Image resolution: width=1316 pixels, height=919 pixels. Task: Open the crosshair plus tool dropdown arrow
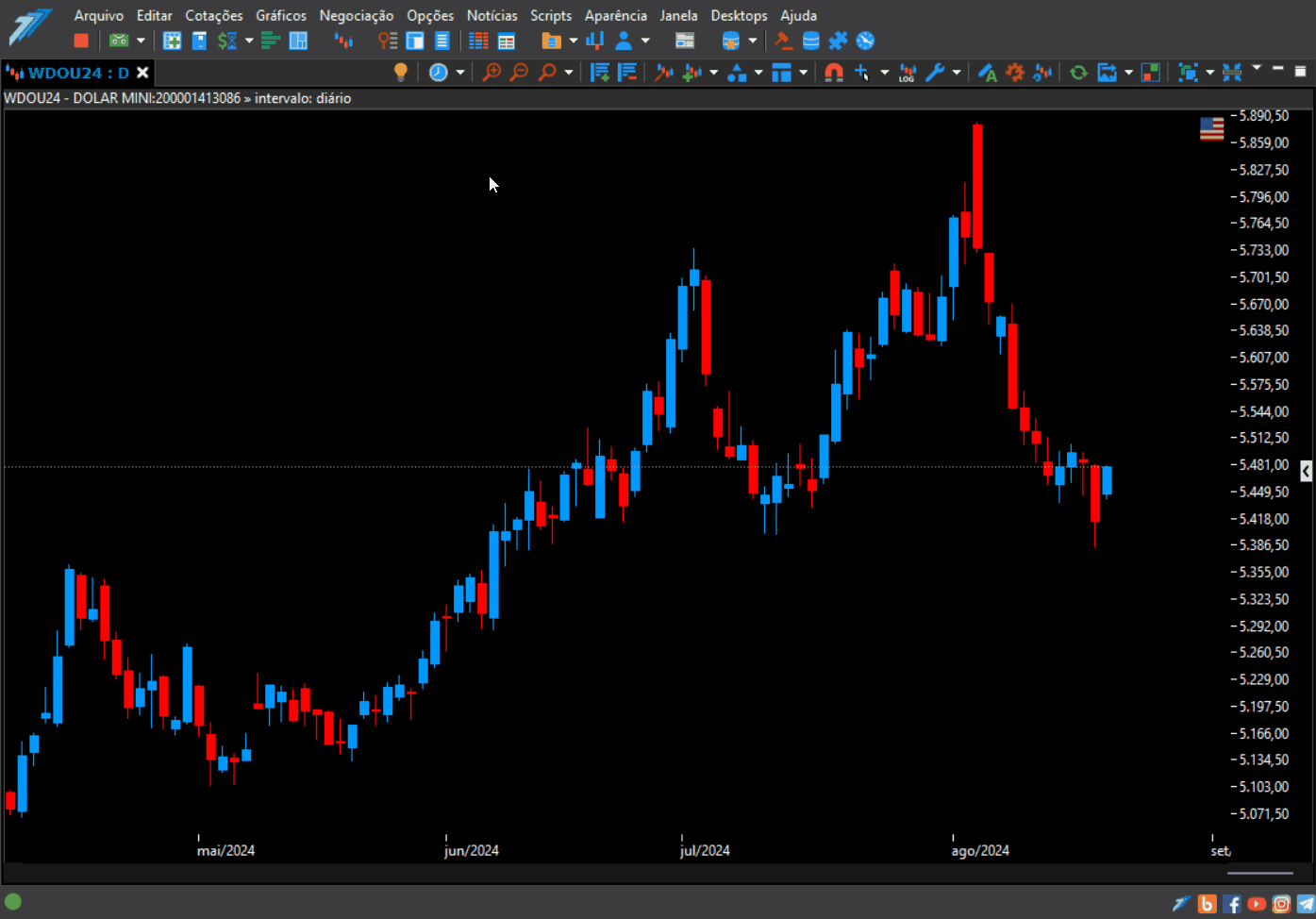(884, 73)
